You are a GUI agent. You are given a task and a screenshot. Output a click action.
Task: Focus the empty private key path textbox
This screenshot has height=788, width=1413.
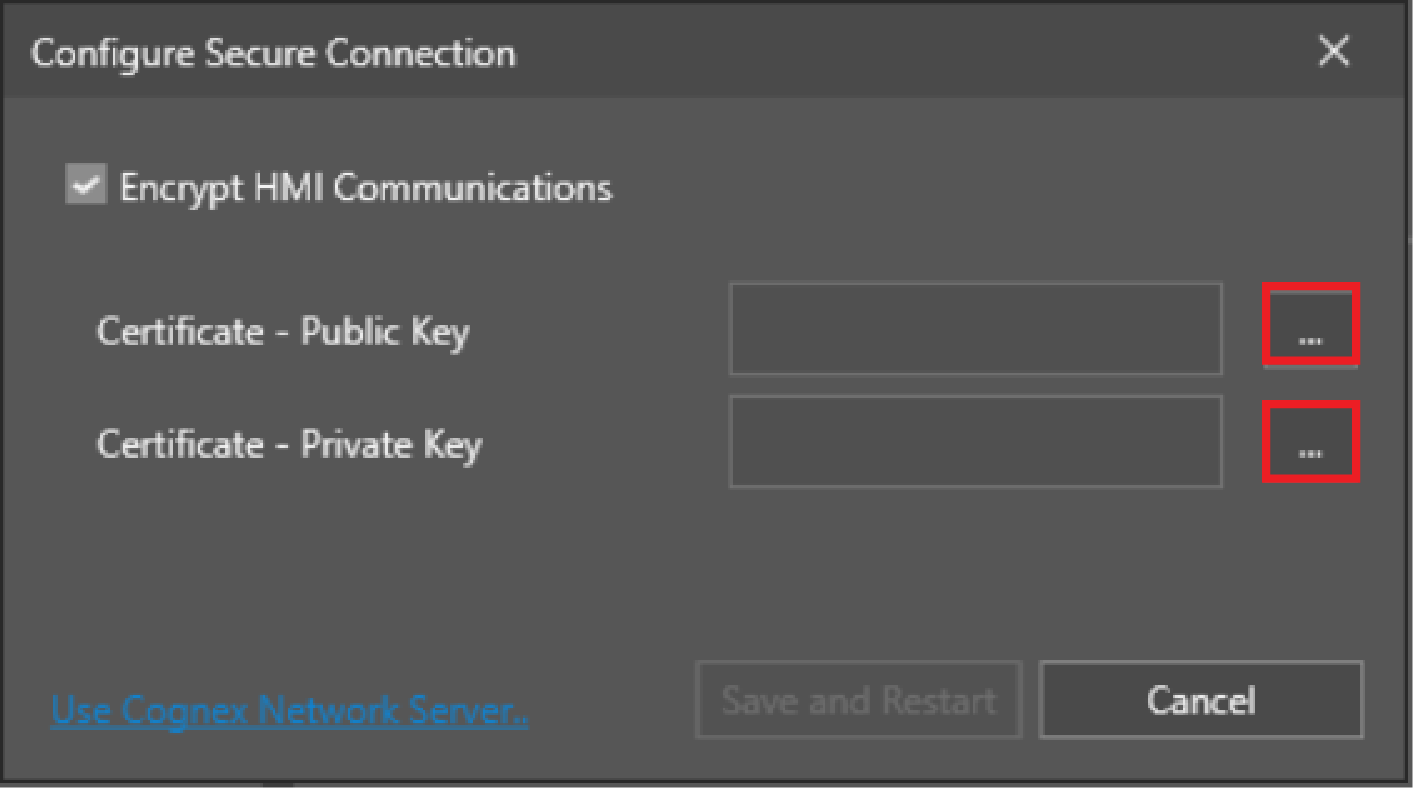click(x=975, y=441)
